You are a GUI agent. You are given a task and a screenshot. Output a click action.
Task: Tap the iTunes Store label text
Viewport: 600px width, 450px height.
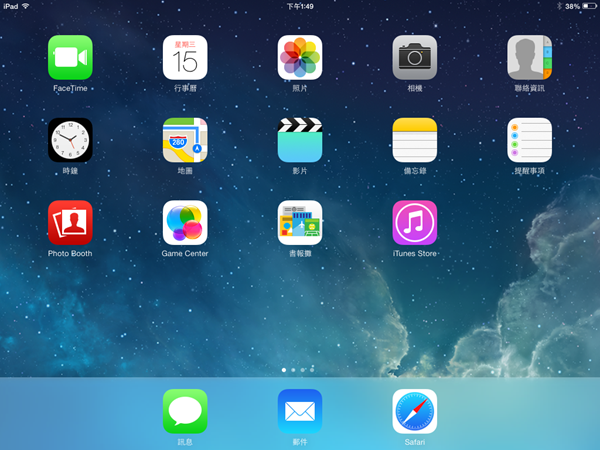(x=414, y=253)
